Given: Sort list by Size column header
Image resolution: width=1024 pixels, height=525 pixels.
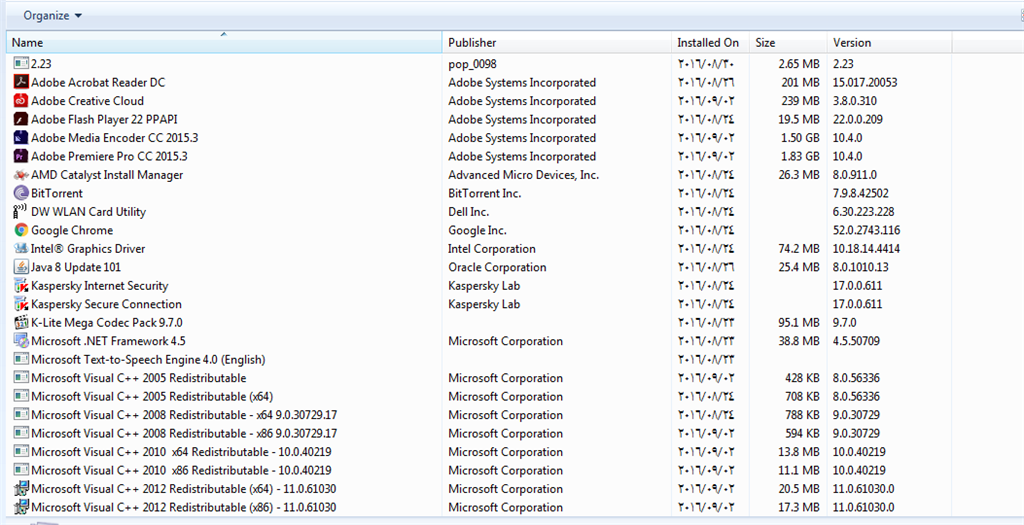Looking at the screenshot, I should click(x=788, y=42).
